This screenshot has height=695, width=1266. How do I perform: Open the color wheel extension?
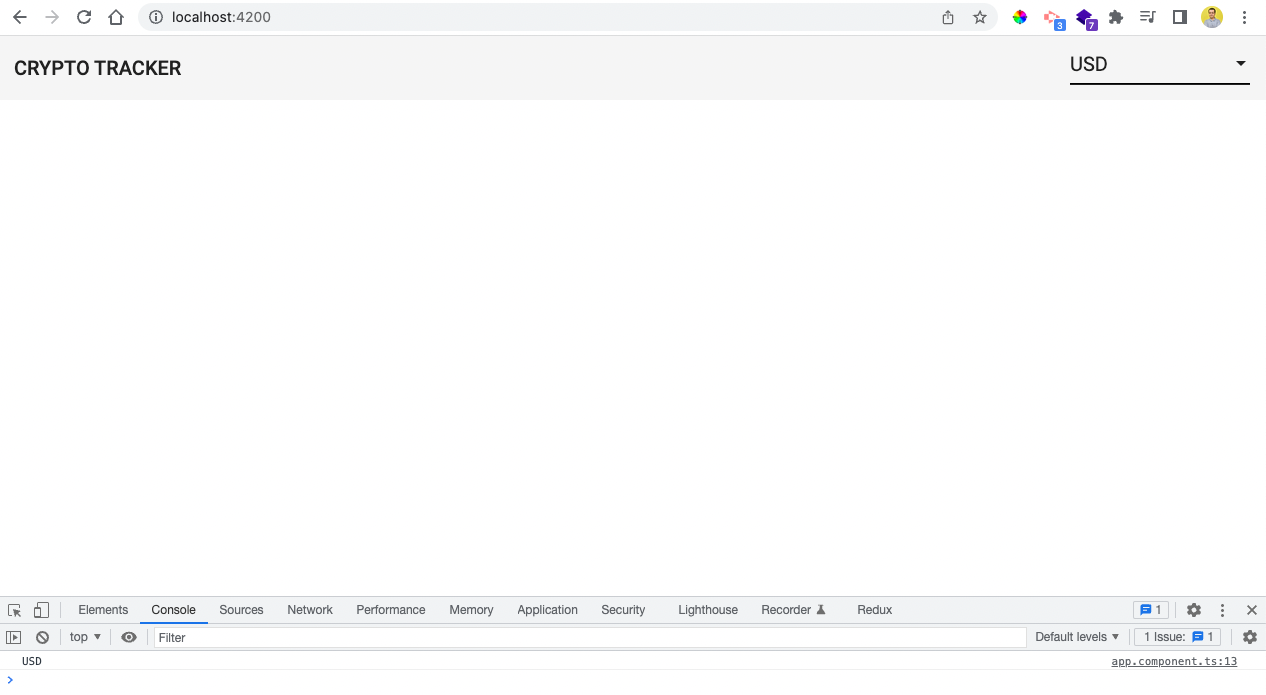pos(1020,17)
